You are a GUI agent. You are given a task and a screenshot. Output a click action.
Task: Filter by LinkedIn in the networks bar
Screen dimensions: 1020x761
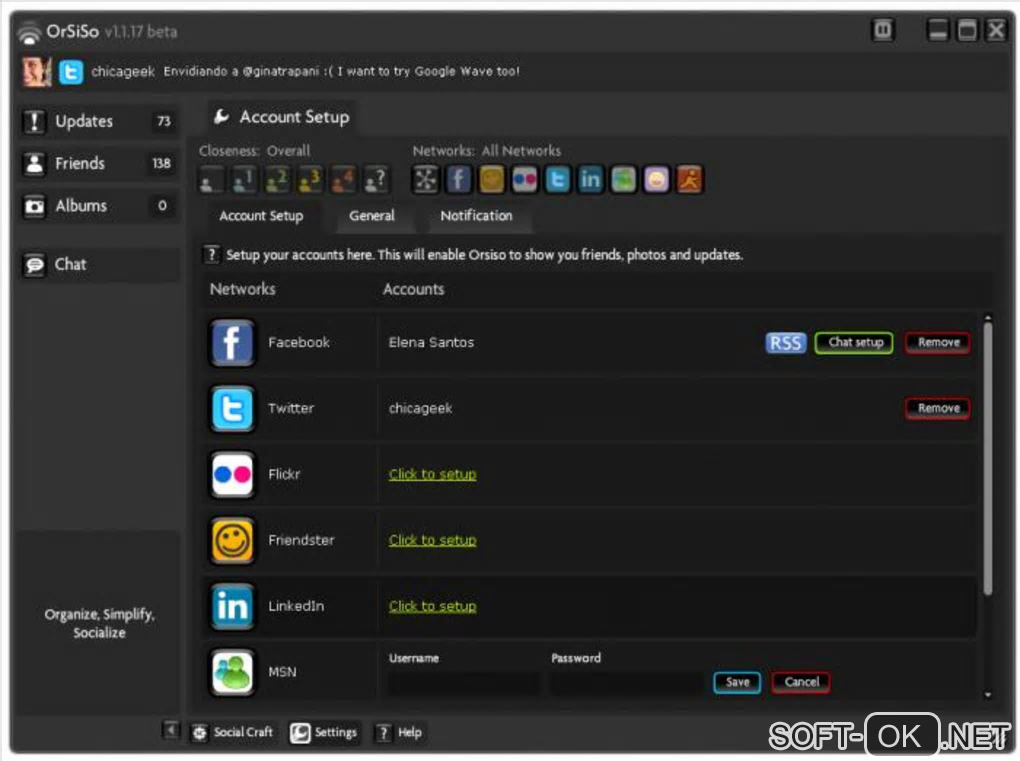point(591,180)
